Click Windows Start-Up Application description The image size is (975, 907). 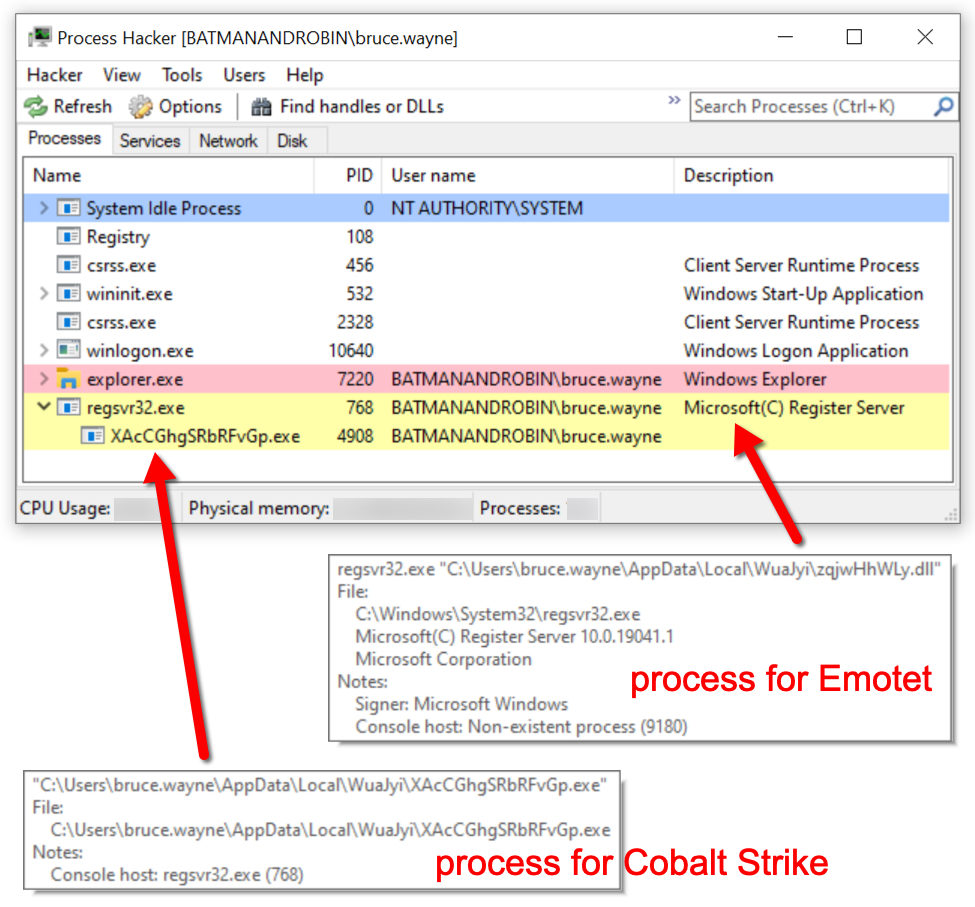point(803,293)
